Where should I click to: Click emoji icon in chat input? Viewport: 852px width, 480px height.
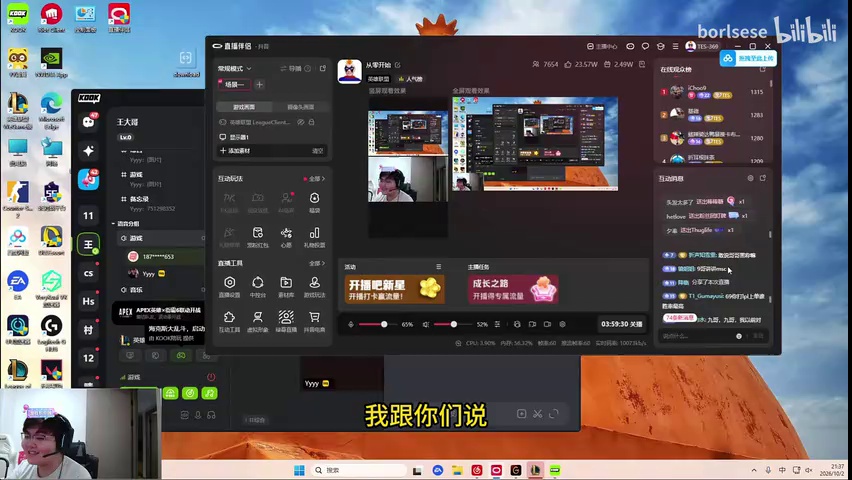[x=739, y=336]
